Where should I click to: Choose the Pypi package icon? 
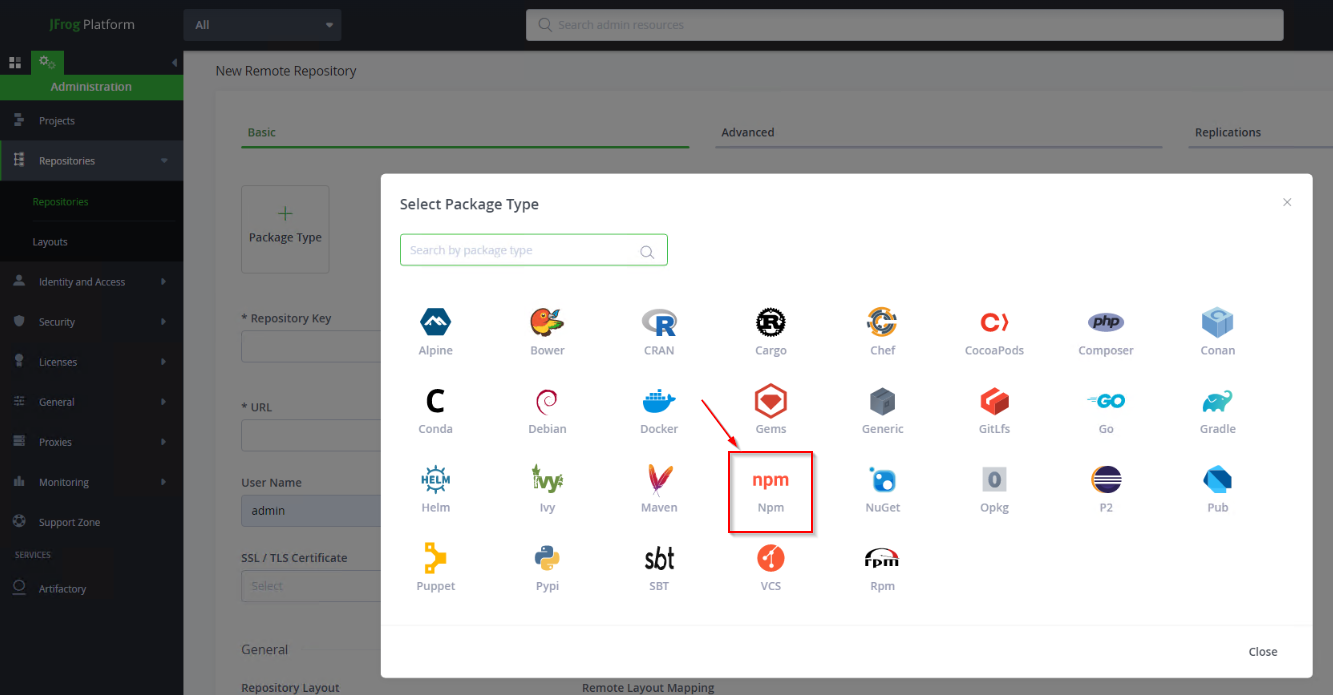coord(547,559)
